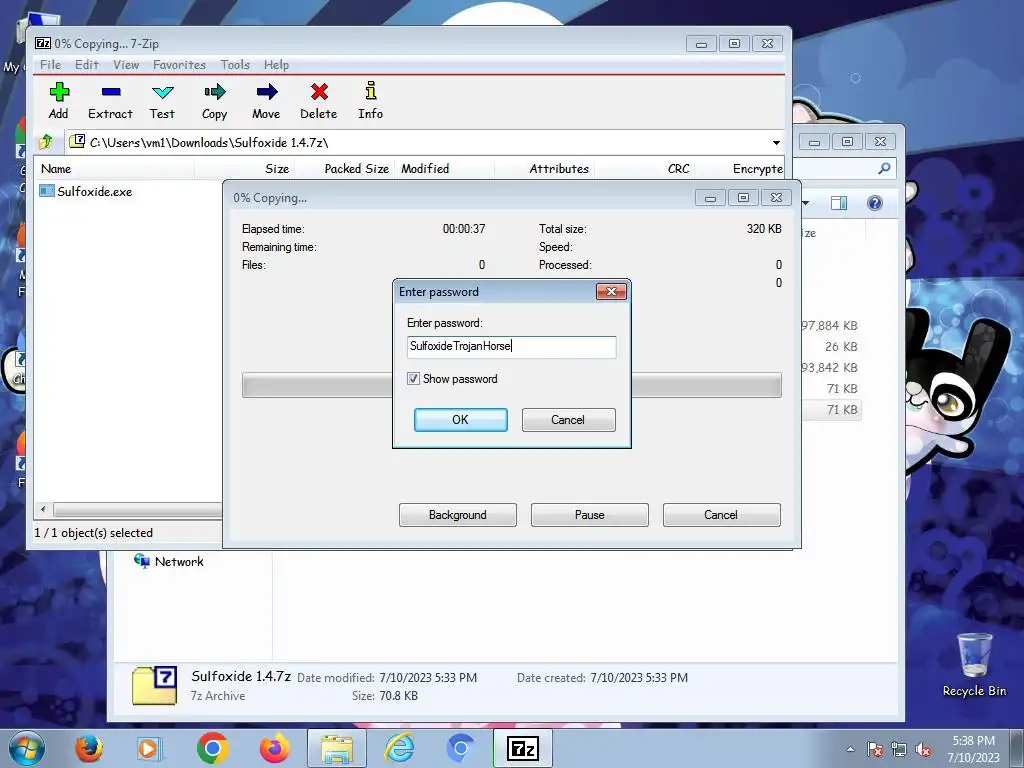
Task: Show hidden tray icons arrow
Action: (850, 749)
